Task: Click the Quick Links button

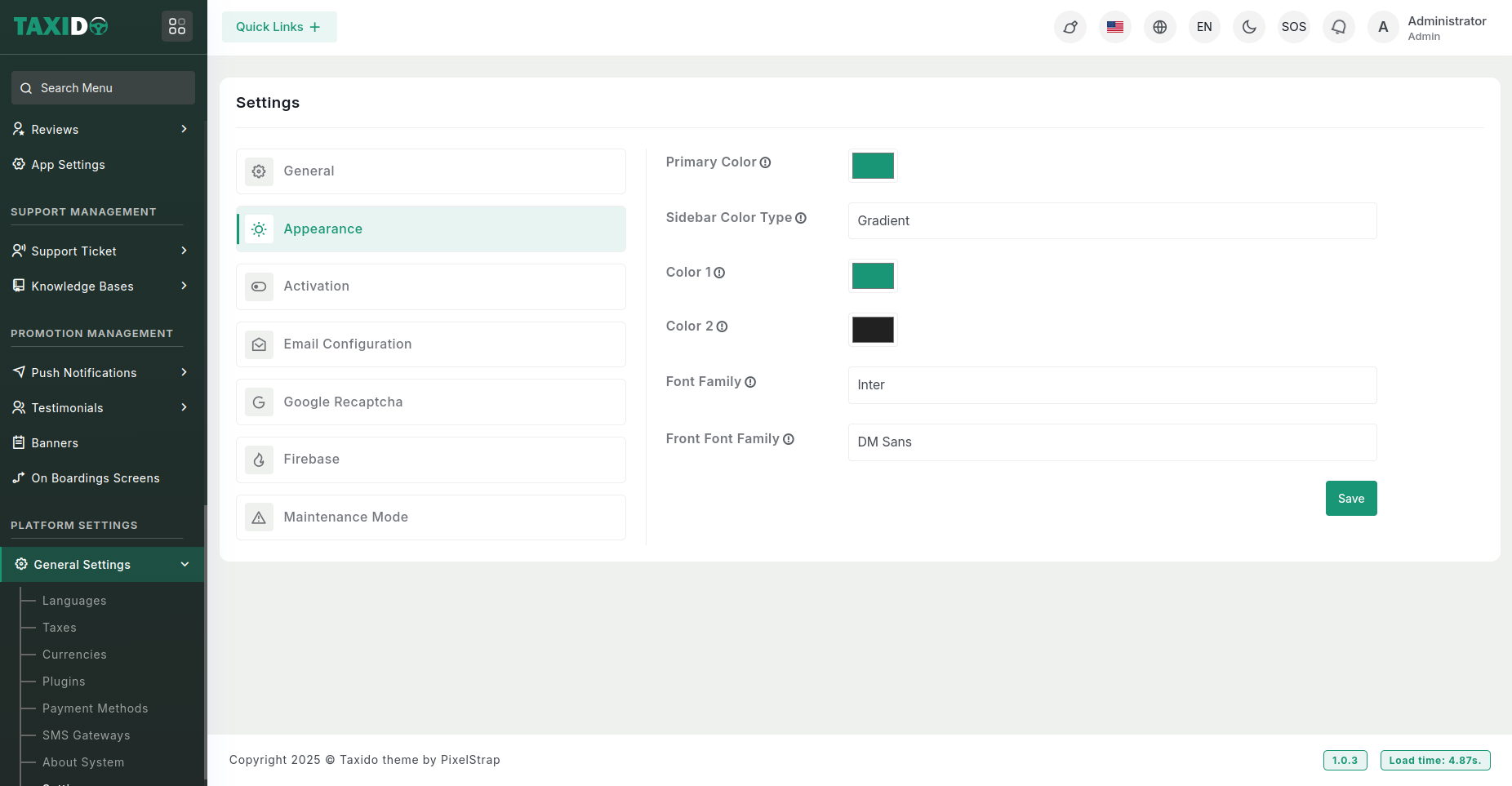Action: pyautogui.click(x=279, y=26)
